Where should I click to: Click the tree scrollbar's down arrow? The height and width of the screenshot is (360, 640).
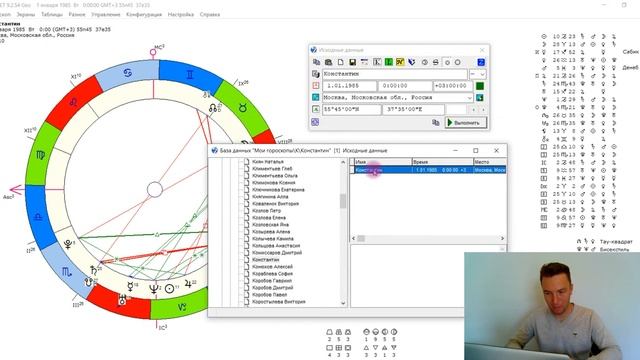[x=343, y=303]
